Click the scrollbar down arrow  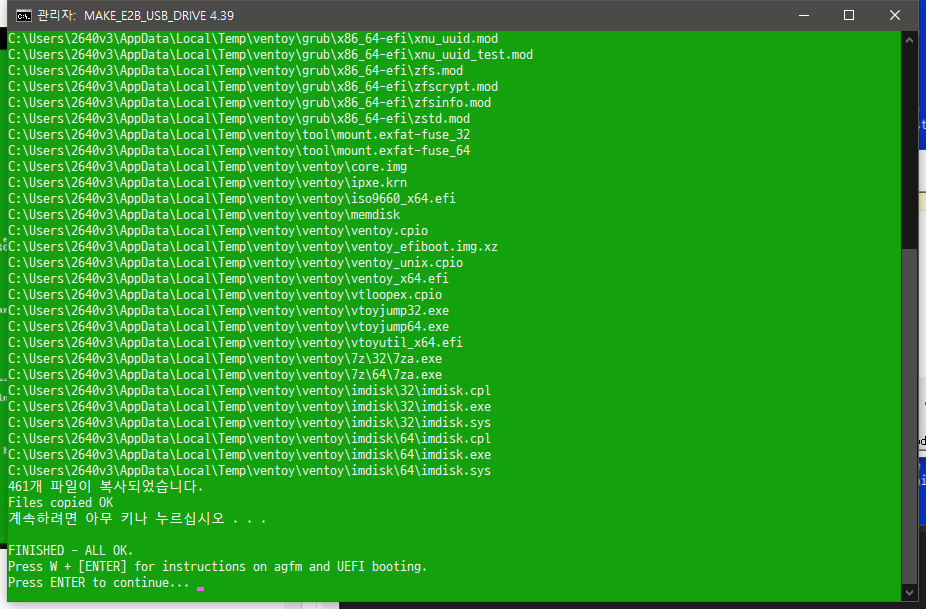click(x=909, y=593)
